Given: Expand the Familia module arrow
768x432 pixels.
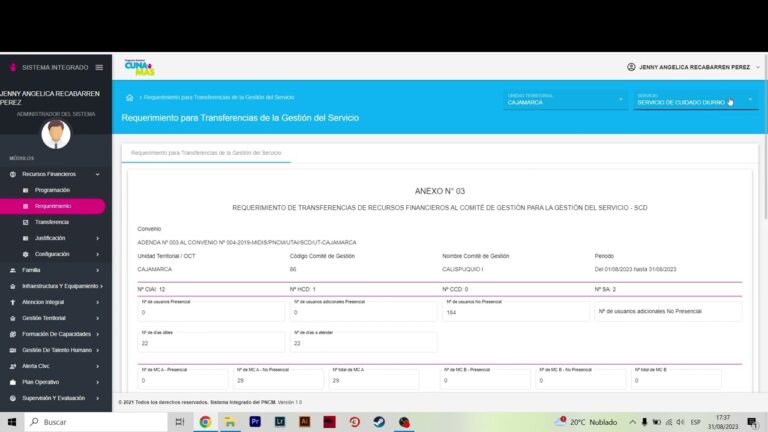Looking at the screenshot, I should [x=97, y=270].
